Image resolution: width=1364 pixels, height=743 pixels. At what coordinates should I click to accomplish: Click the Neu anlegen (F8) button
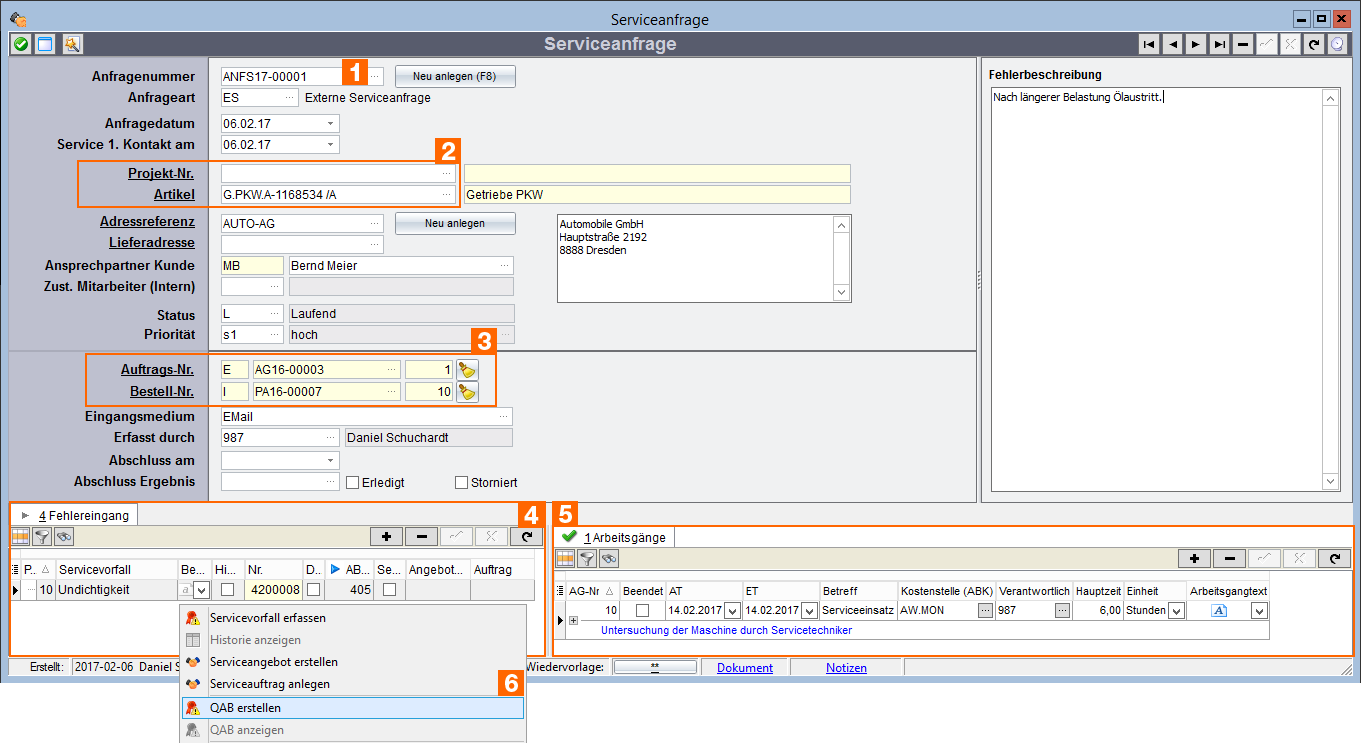(455, 77)
